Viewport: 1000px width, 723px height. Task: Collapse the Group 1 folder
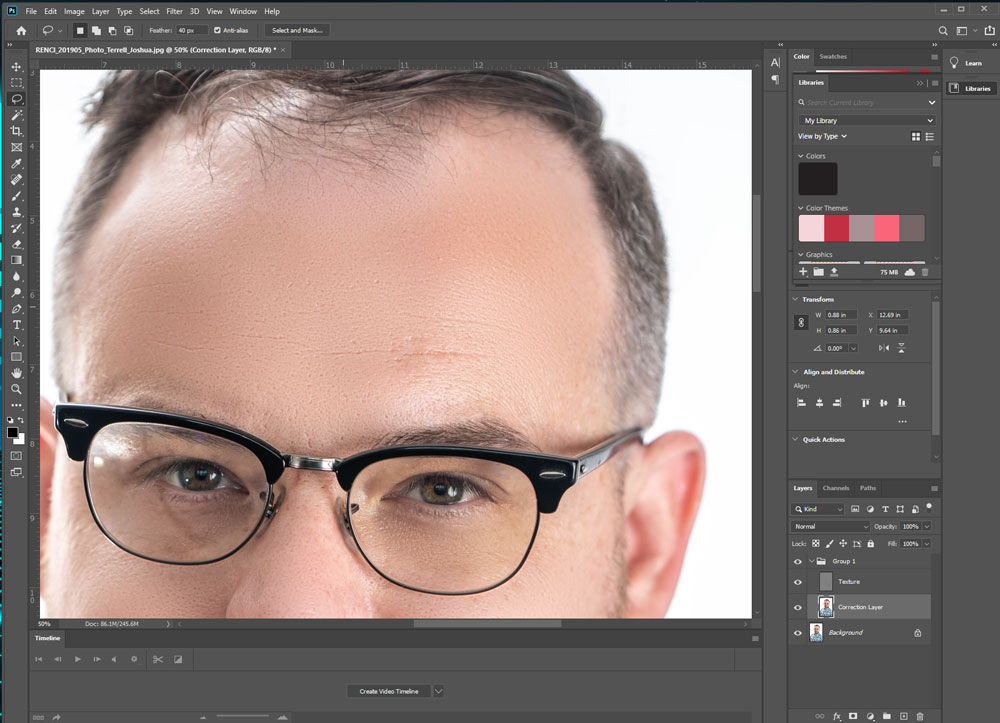pyautogui.click(x=811, y=561)
